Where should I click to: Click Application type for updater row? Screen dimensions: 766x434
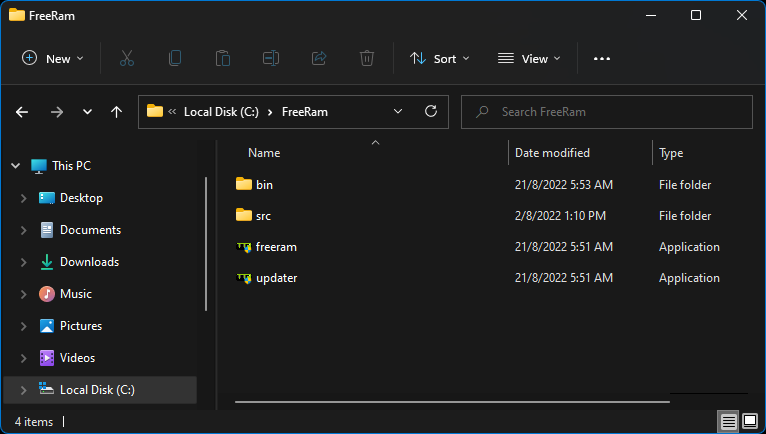tap(689, 278)
